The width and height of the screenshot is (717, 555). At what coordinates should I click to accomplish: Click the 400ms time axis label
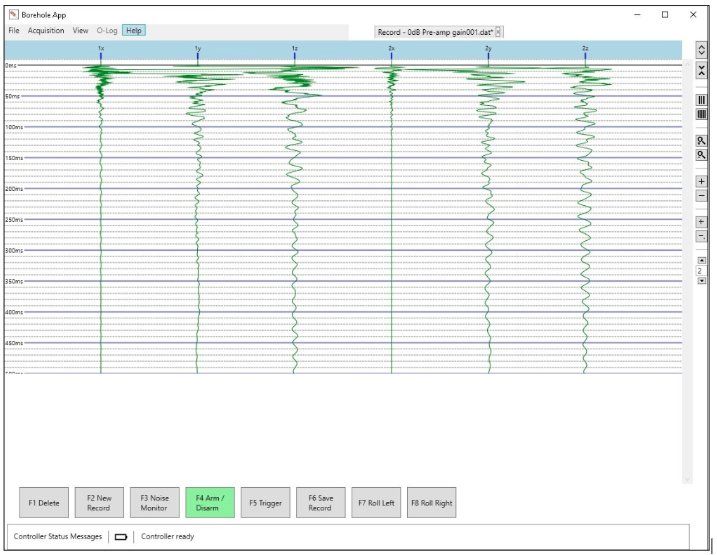click(x=14, y=312)
